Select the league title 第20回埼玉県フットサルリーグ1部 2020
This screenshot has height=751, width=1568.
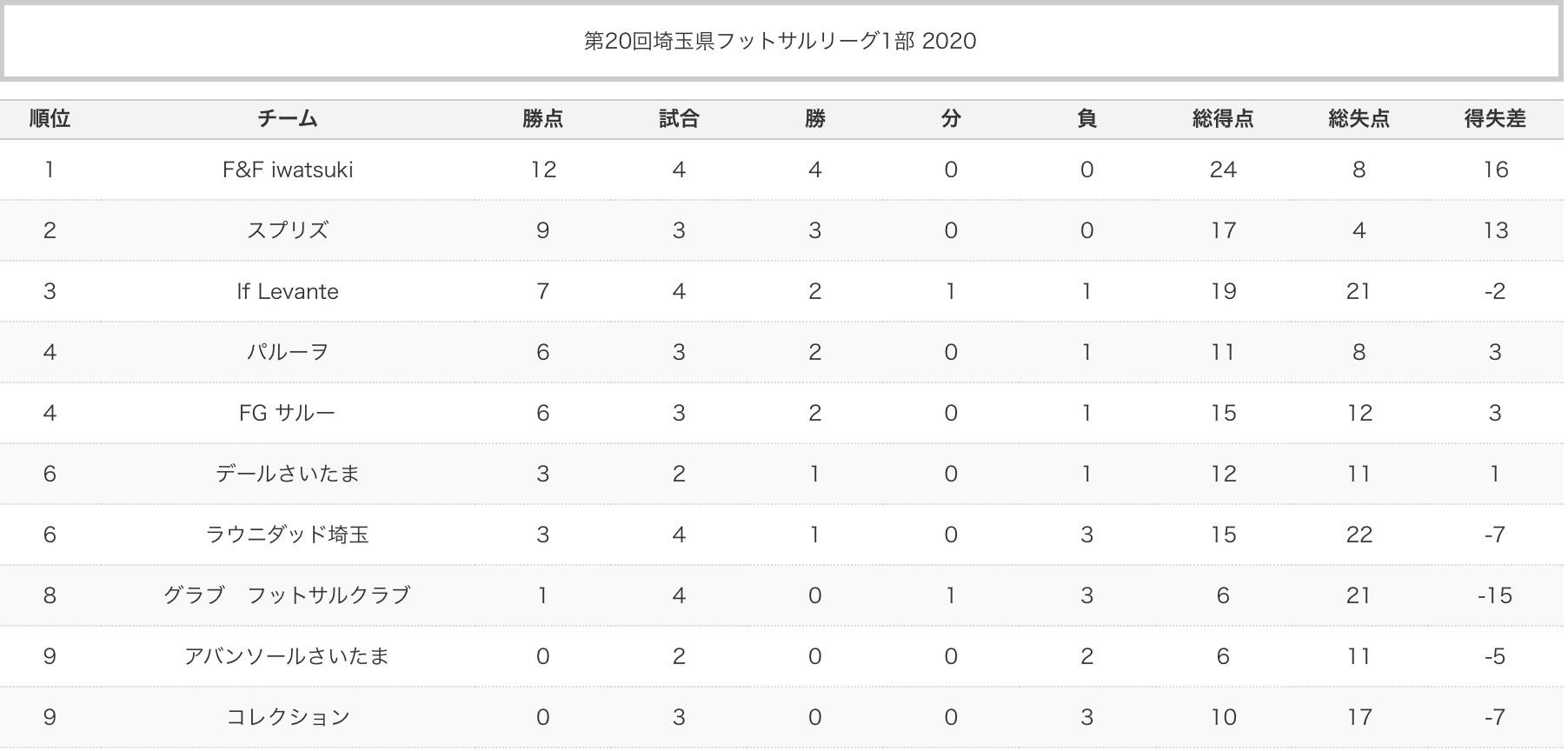click(x=780, y=41)
